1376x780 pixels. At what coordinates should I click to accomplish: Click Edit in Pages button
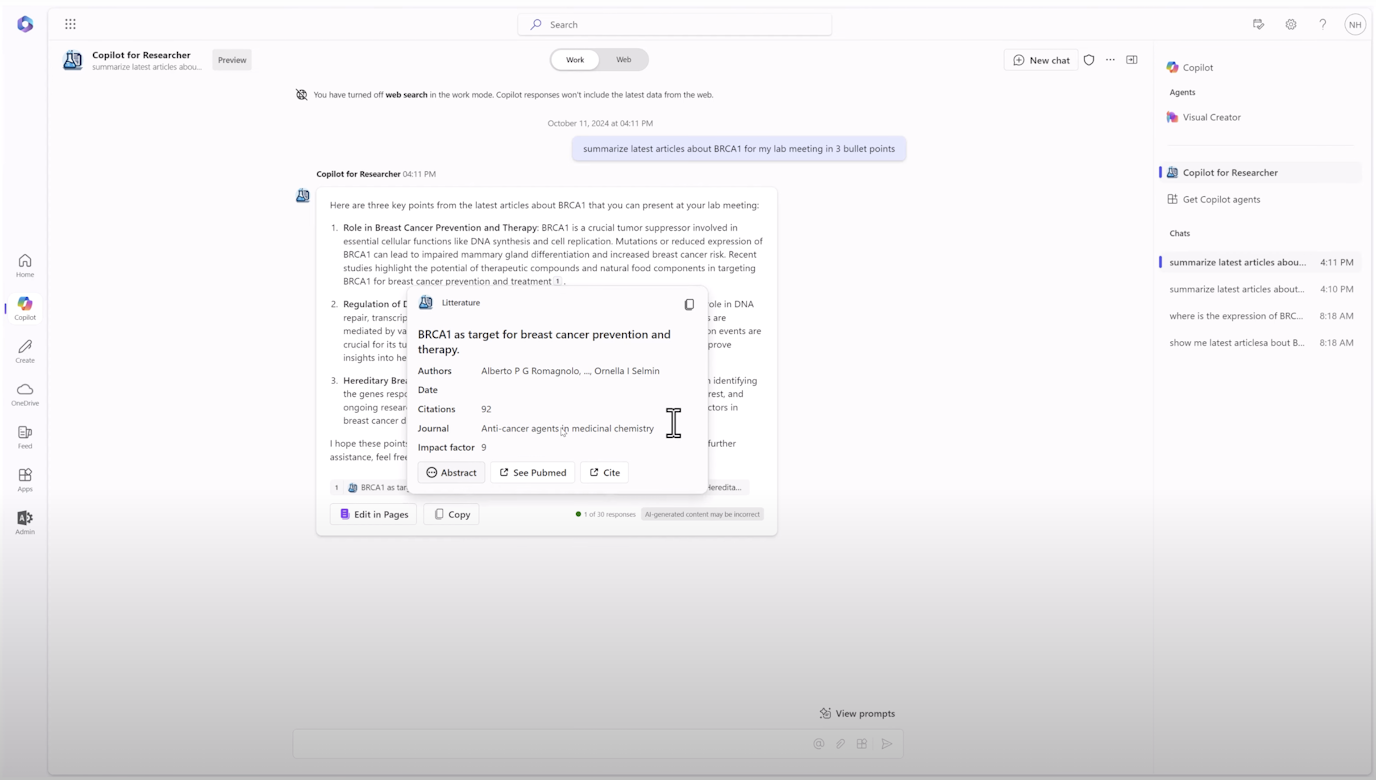pyautogui.click(x=374, y=514)
